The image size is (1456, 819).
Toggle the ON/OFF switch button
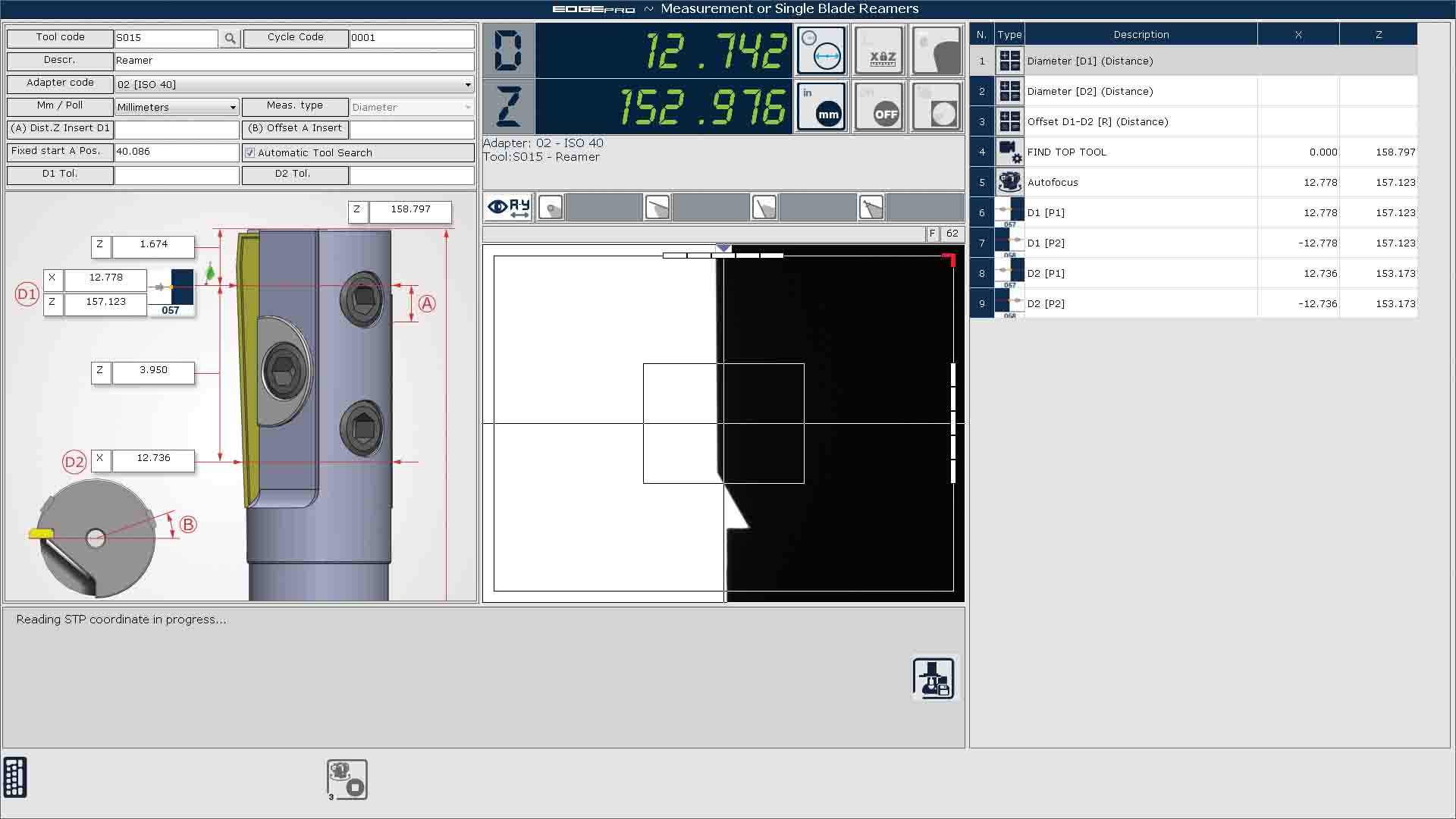pos(880,107)
